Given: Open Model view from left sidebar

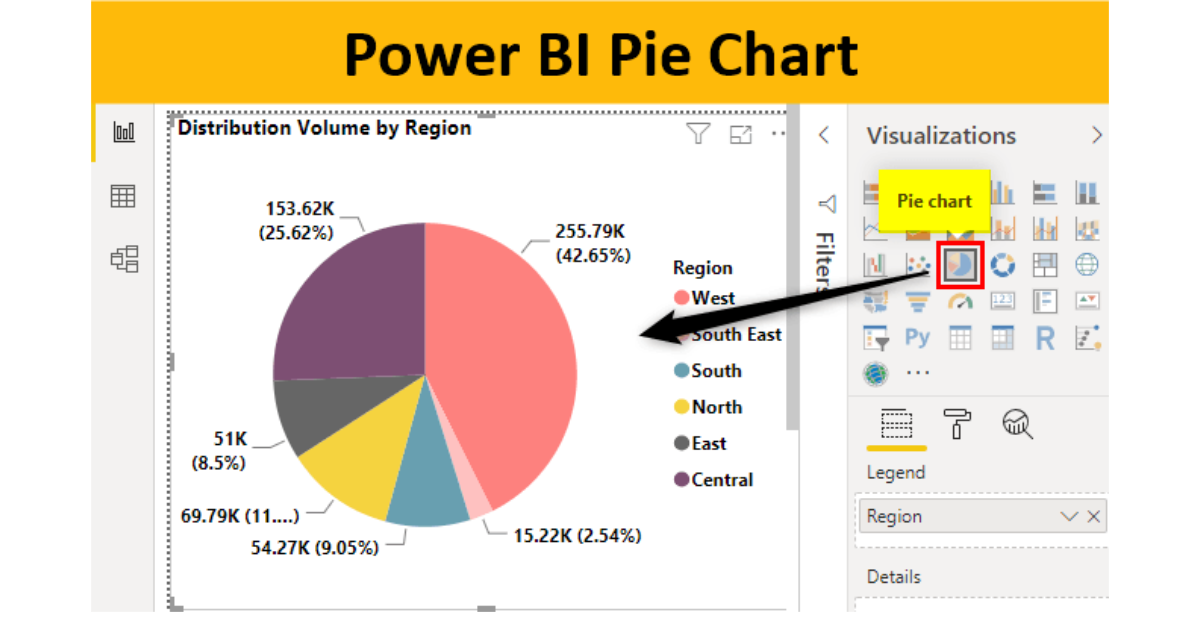Looking at the screenshot, I should 124,260.
